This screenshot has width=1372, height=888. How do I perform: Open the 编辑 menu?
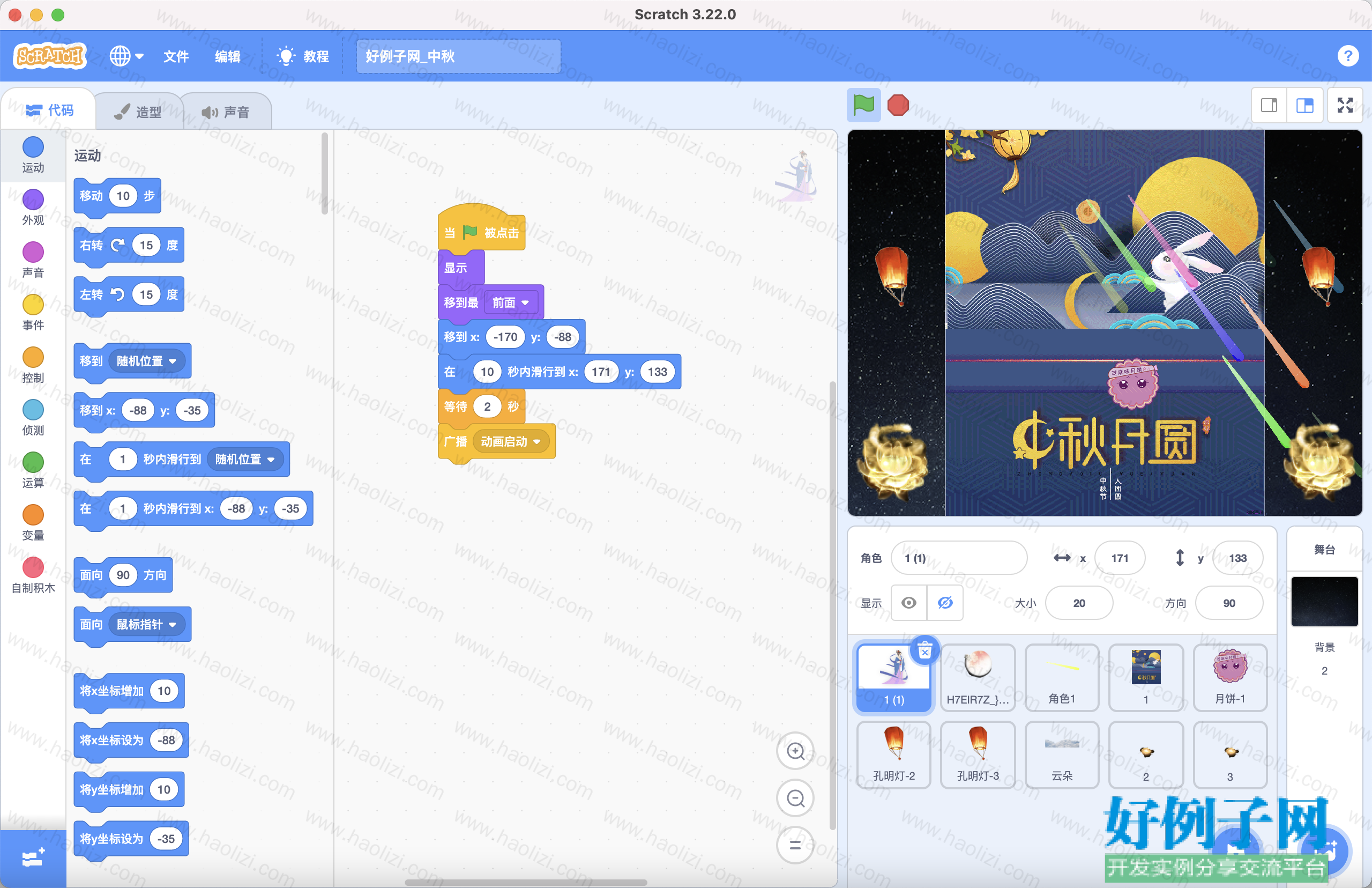pos(228,56)
